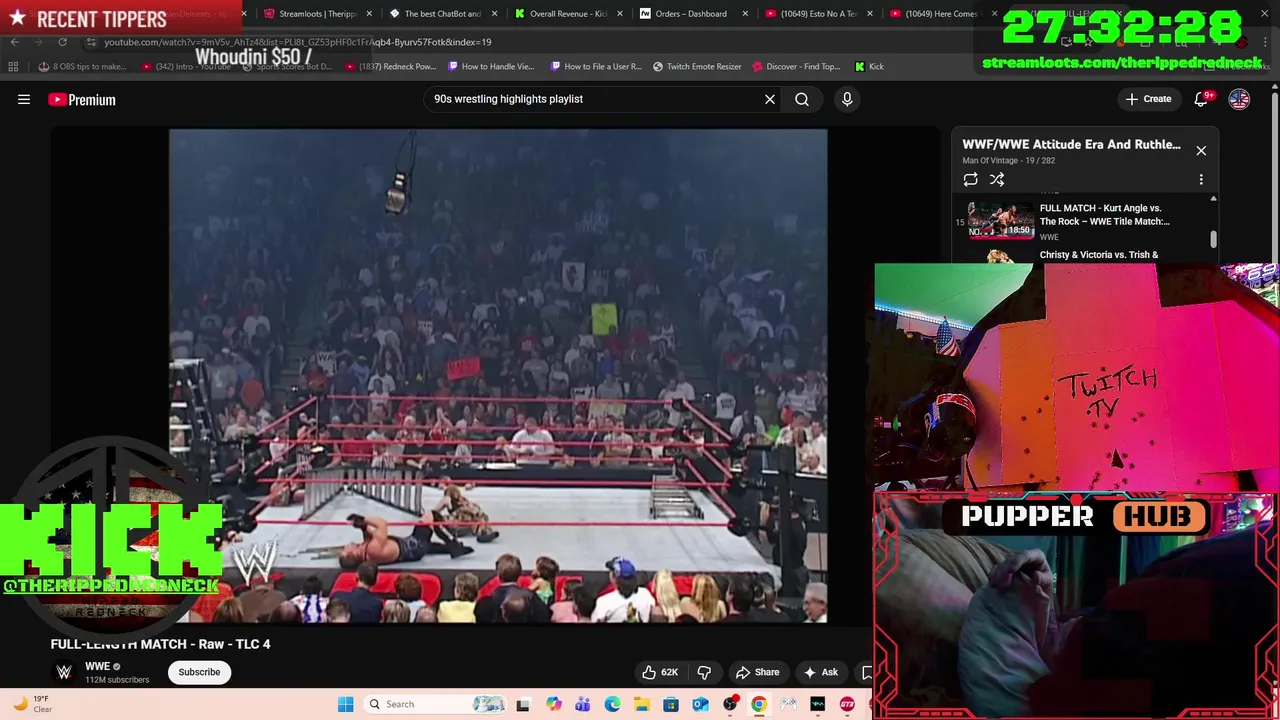Open 'Discover - Find Top...' bookmark
The height and width of the screenshot is (720, 1280).
pyautogui.click(x=796, y=67)
